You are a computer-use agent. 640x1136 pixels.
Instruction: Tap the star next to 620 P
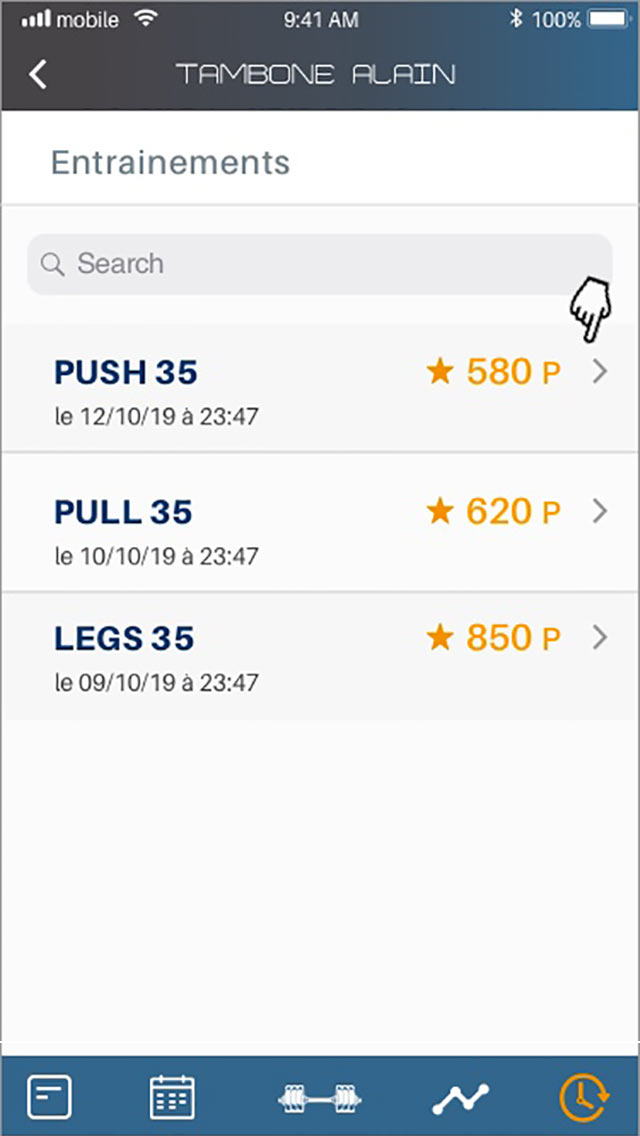(440, 511)
